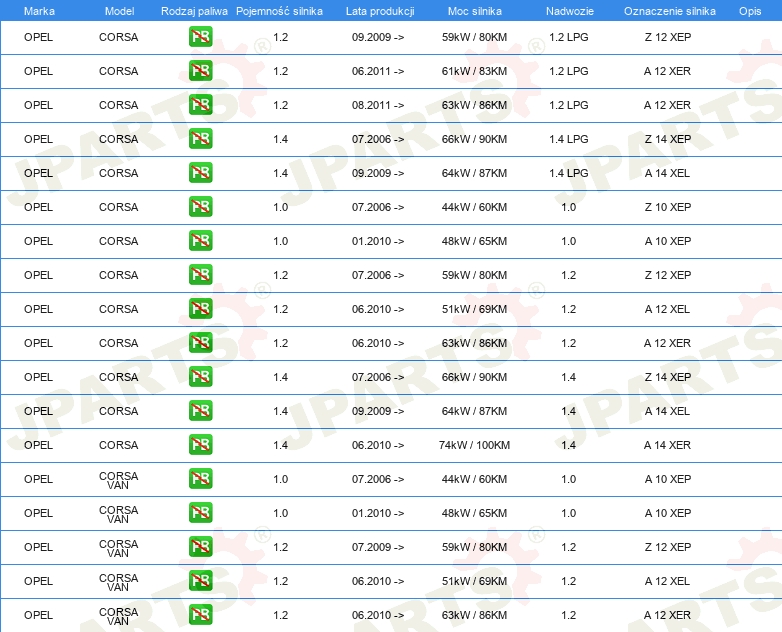The height and width of the screenshot is (632, 782).
Task: Click 'A 12 XER' in the 06.2011 row
Action: pos(667,71)
